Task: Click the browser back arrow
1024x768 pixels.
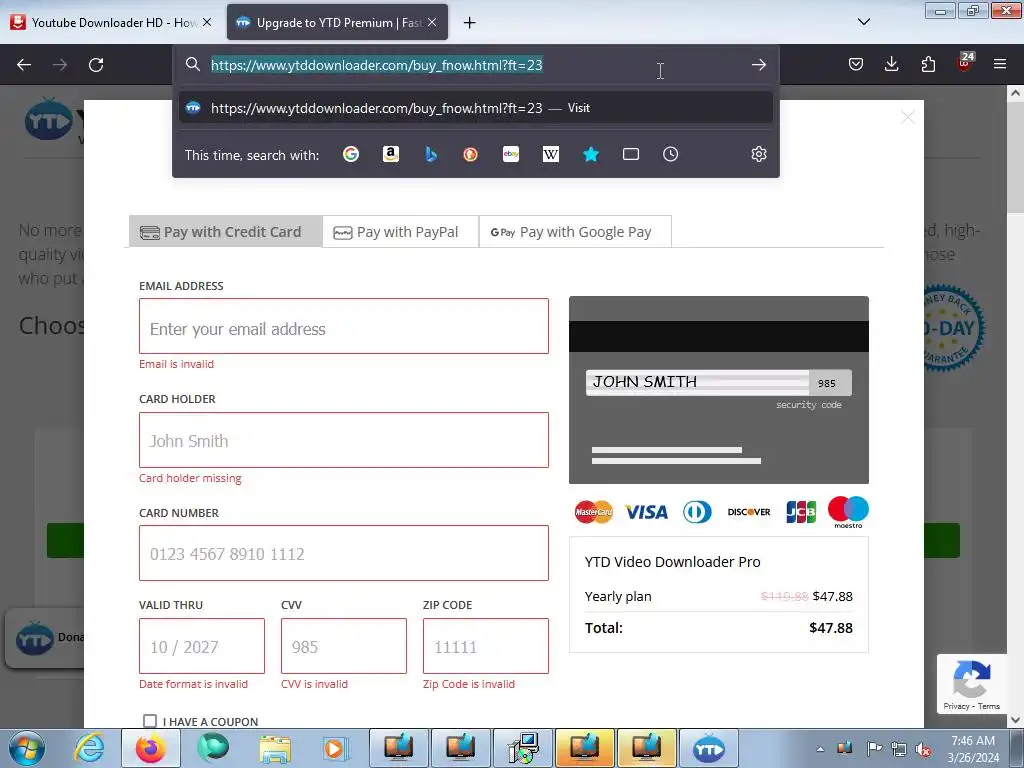Action: tap(24, 65)
